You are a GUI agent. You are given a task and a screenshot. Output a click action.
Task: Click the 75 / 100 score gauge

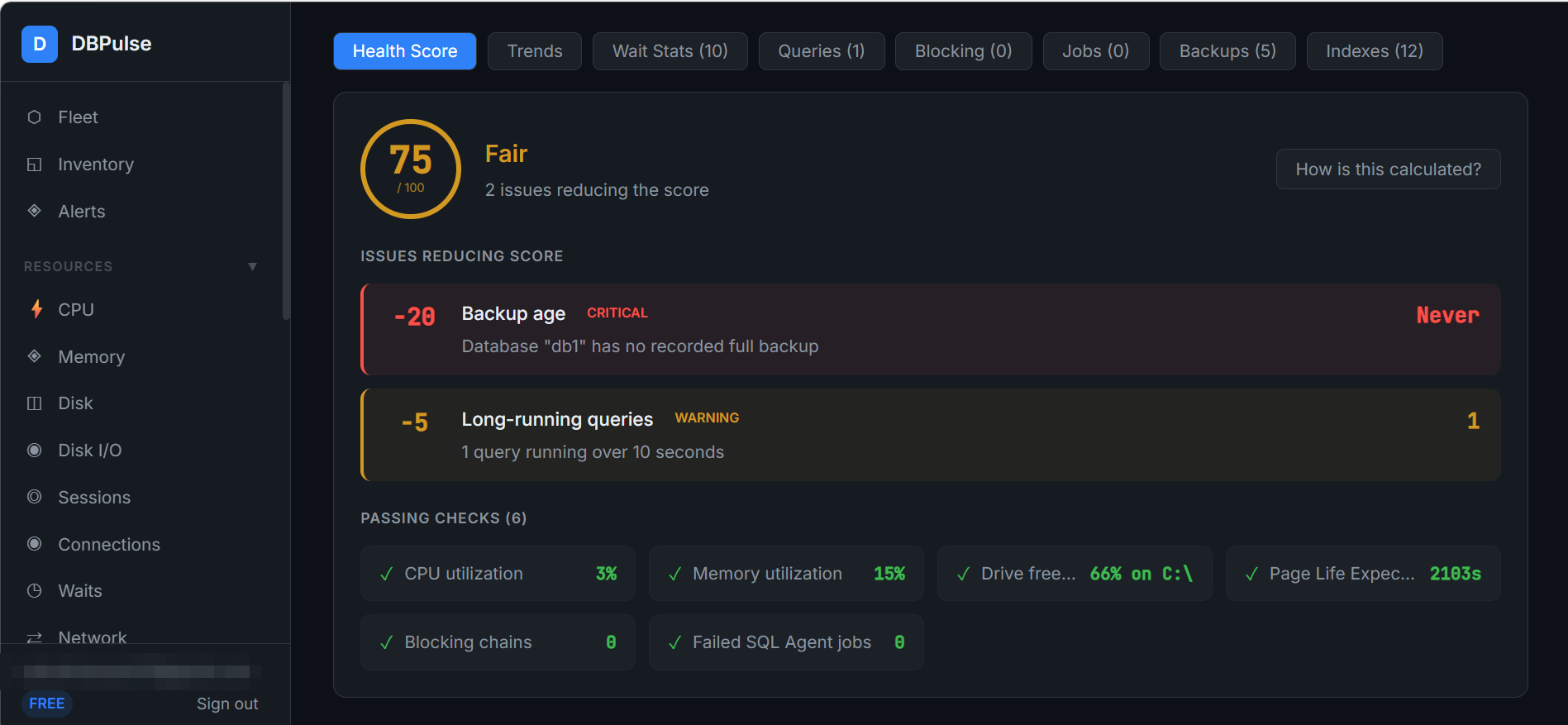pyautogui.click(x=411, y=169)
